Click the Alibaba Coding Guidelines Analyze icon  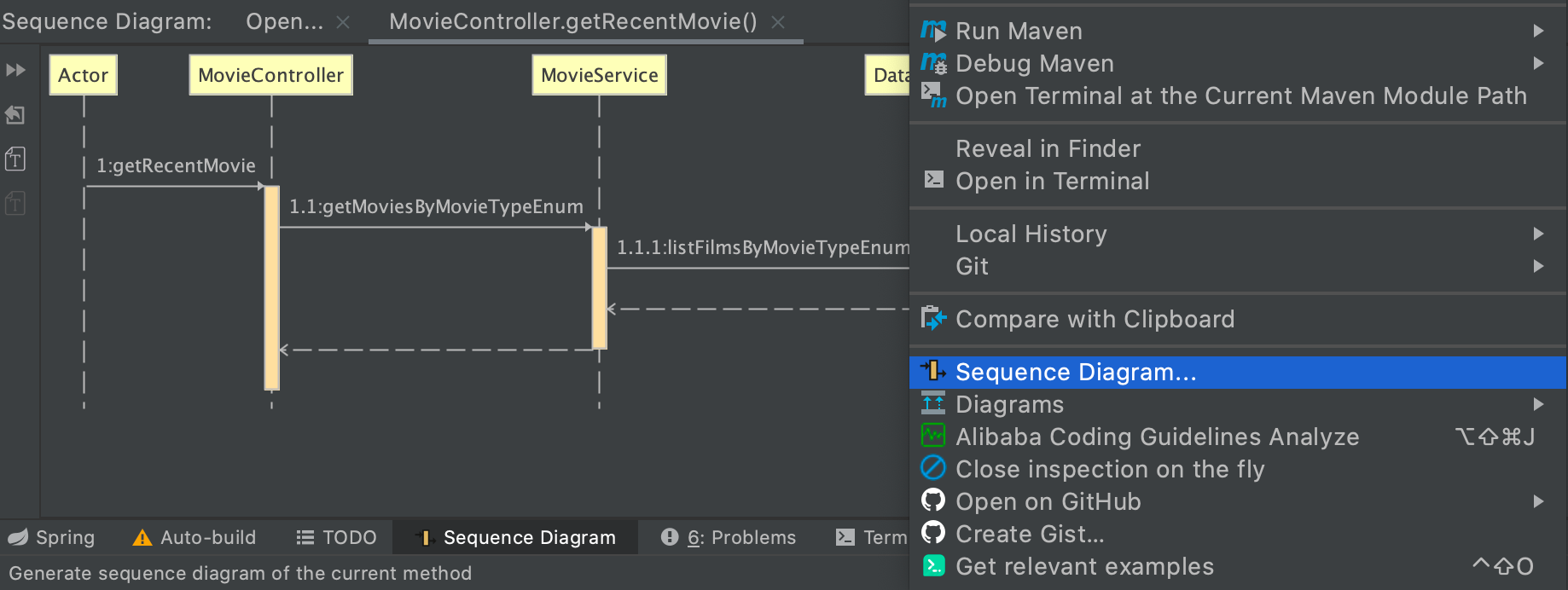tap(933, 437)
